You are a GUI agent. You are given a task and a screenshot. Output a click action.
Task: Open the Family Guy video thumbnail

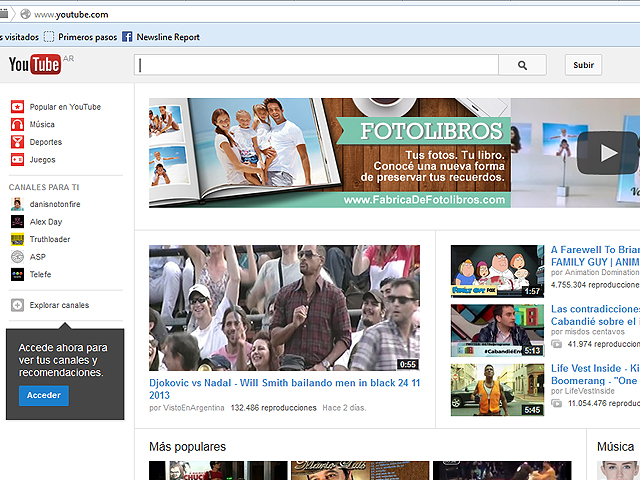point(497,271)
